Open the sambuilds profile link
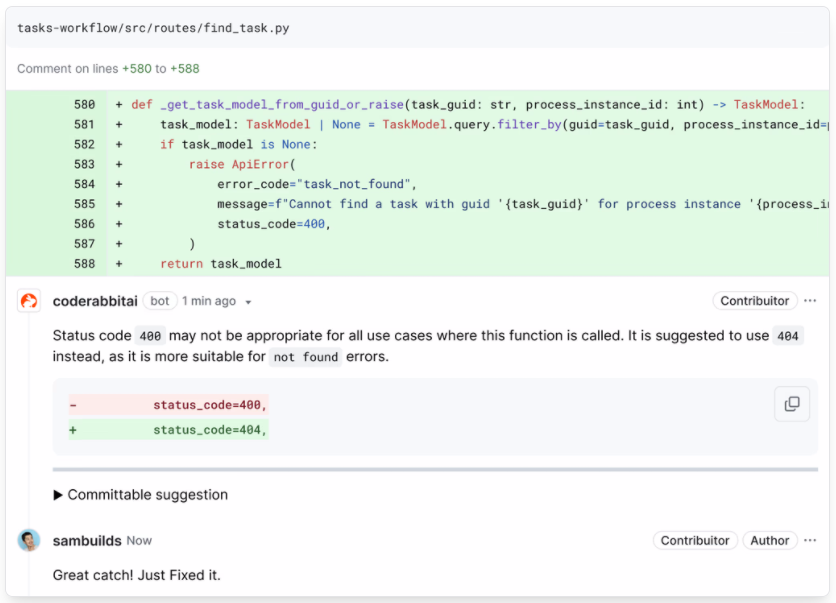This screenshot has width=836, height=603. point(87,541)
